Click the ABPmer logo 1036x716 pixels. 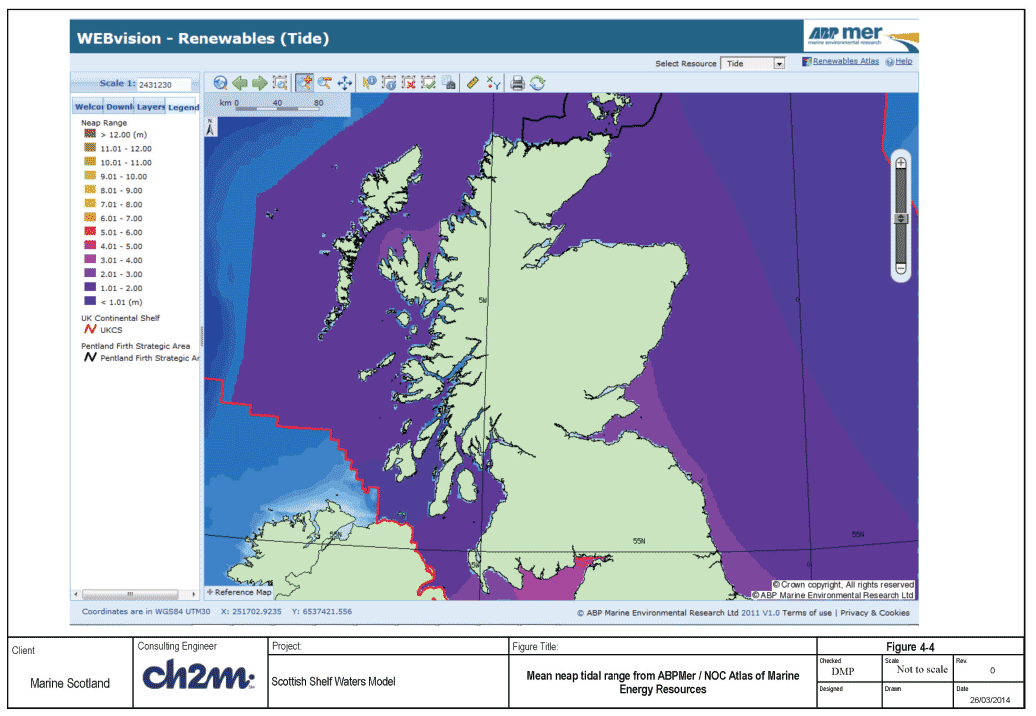tap(861, 36)
